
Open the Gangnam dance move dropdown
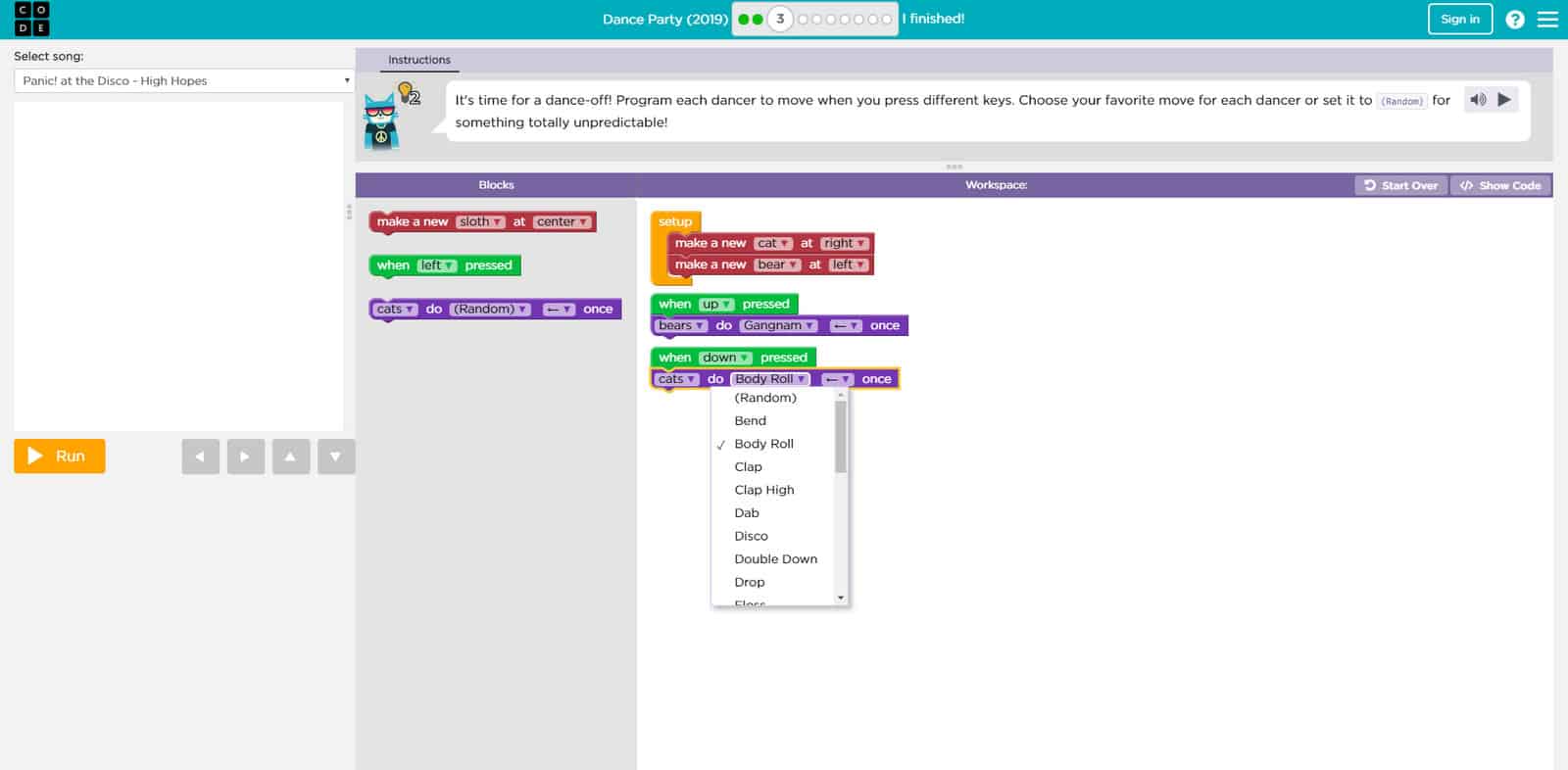(x=778, y=325)
